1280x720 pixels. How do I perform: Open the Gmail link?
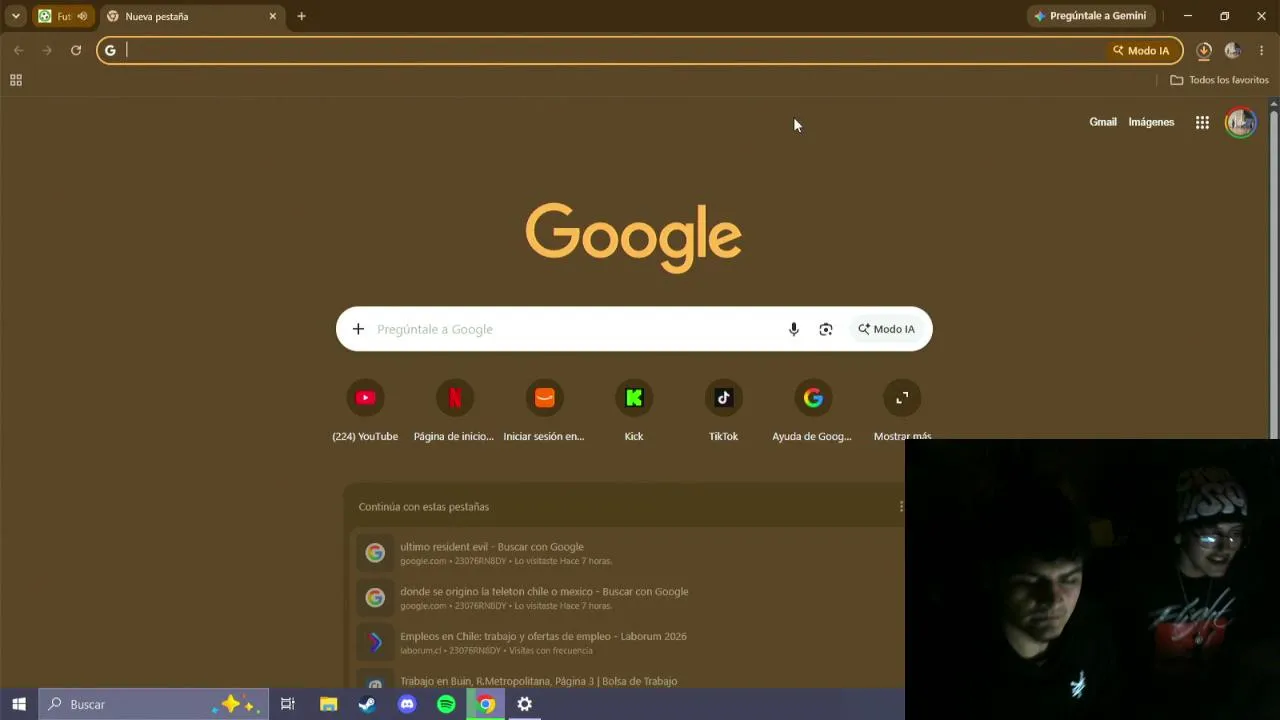point(1103,122)
